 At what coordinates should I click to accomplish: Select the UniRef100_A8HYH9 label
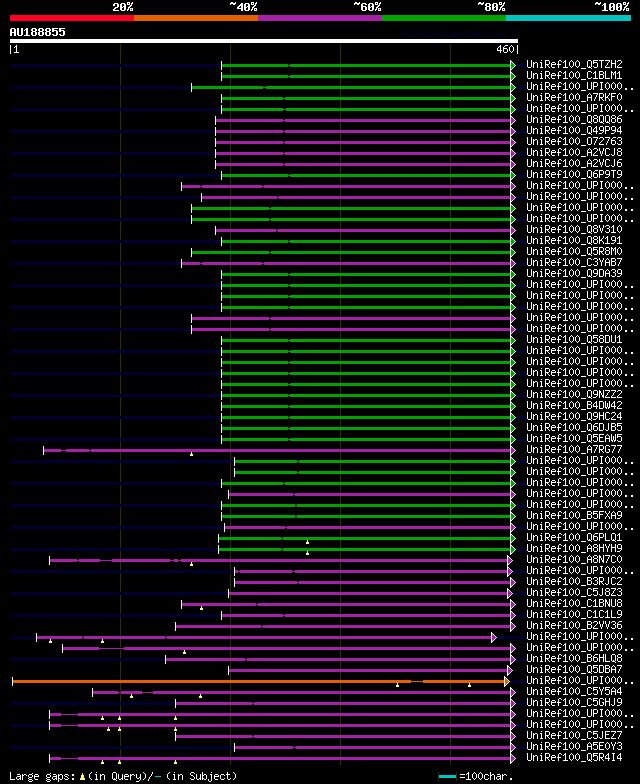[574, 548]
